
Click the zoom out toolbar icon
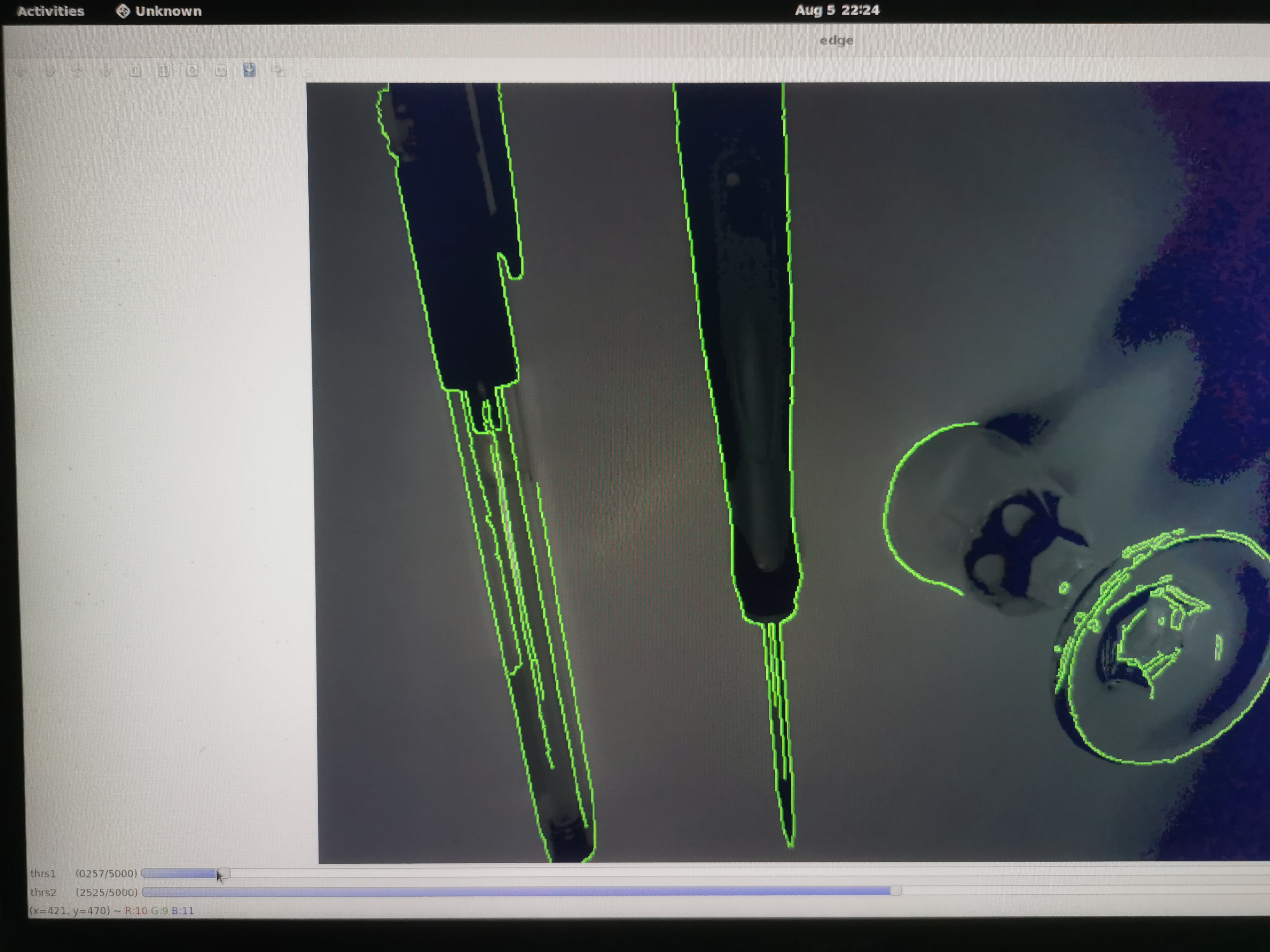(221, 71)
